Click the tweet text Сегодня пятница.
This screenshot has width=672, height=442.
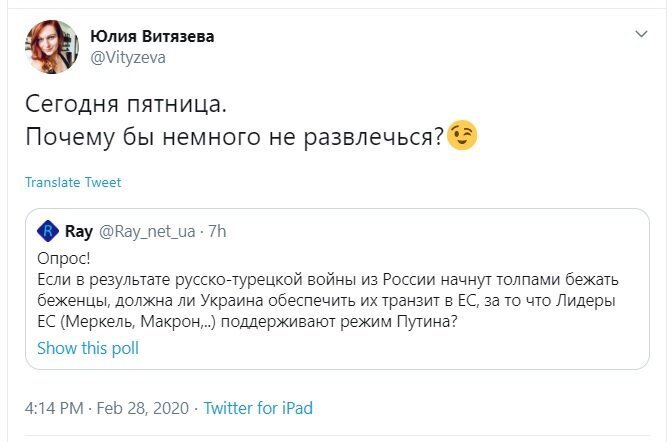click(x=126, y=104)
